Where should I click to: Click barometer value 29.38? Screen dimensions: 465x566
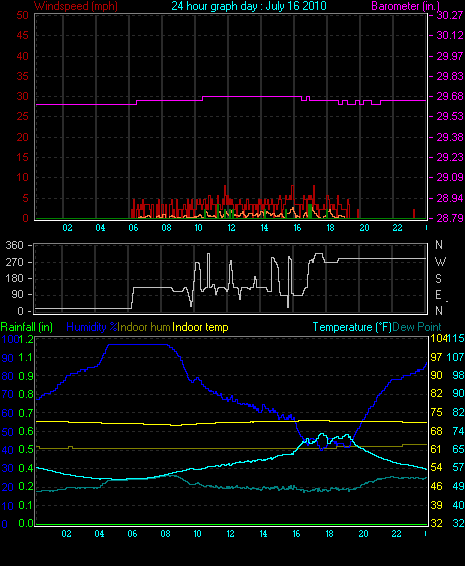[x=449, y=137]
